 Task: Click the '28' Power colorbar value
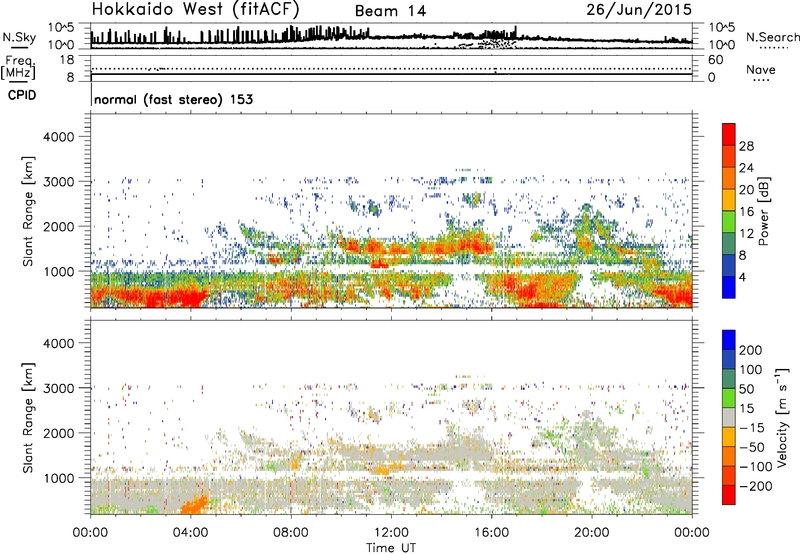point(746,146)
